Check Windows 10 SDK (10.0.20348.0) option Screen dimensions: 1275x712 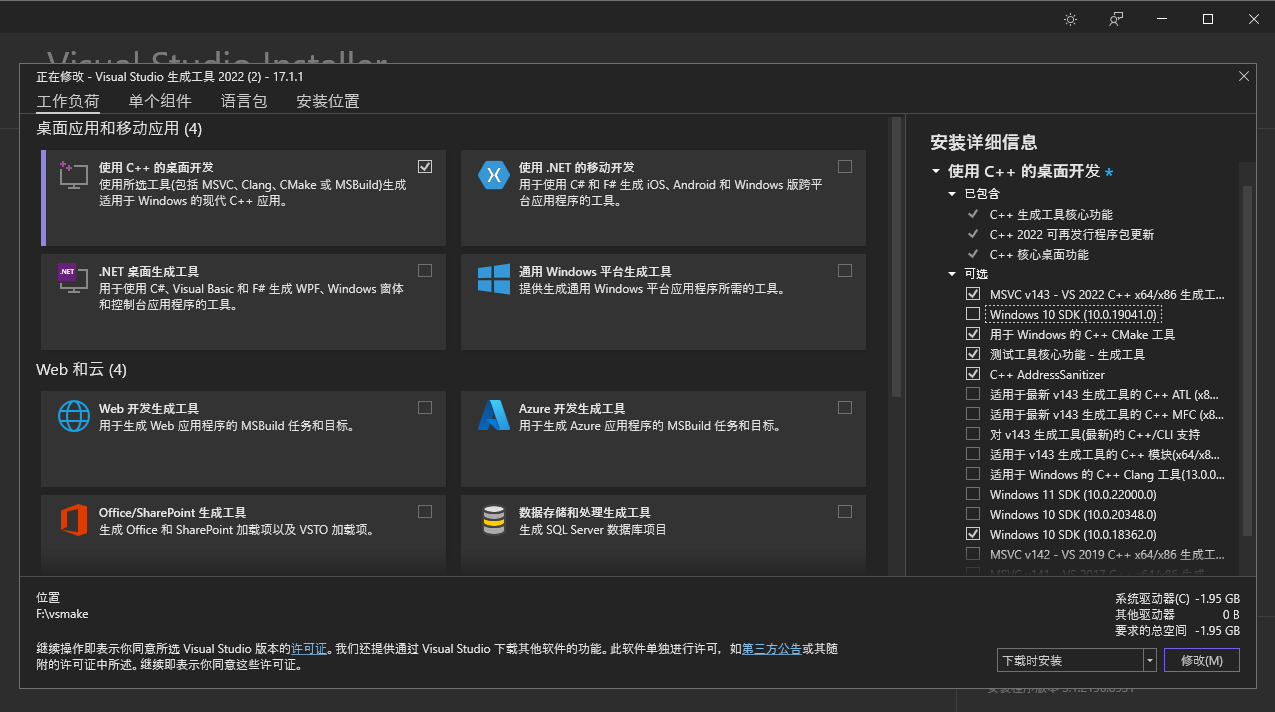[x=973, y=514]
